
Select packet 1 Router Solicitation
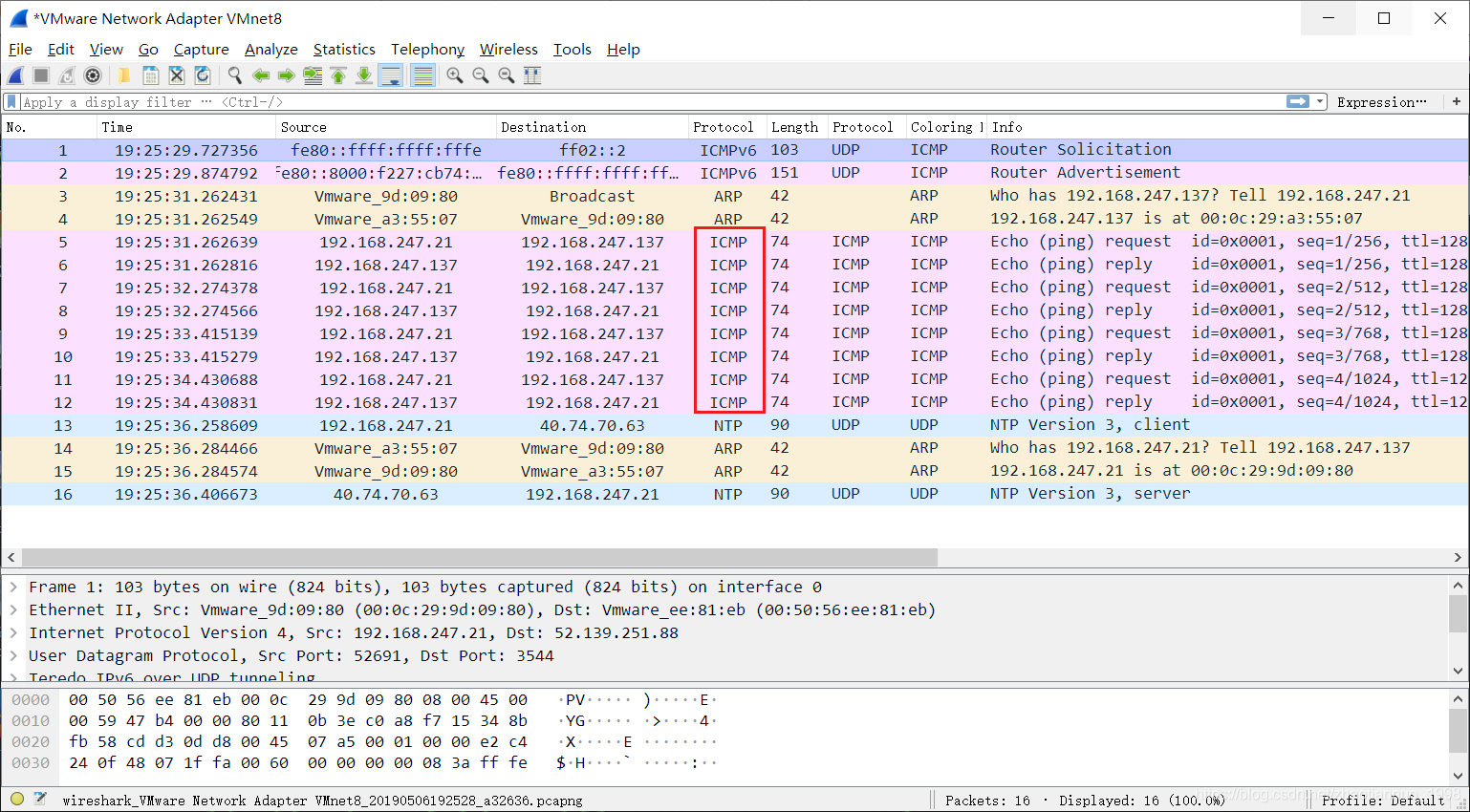coord(734,150)
